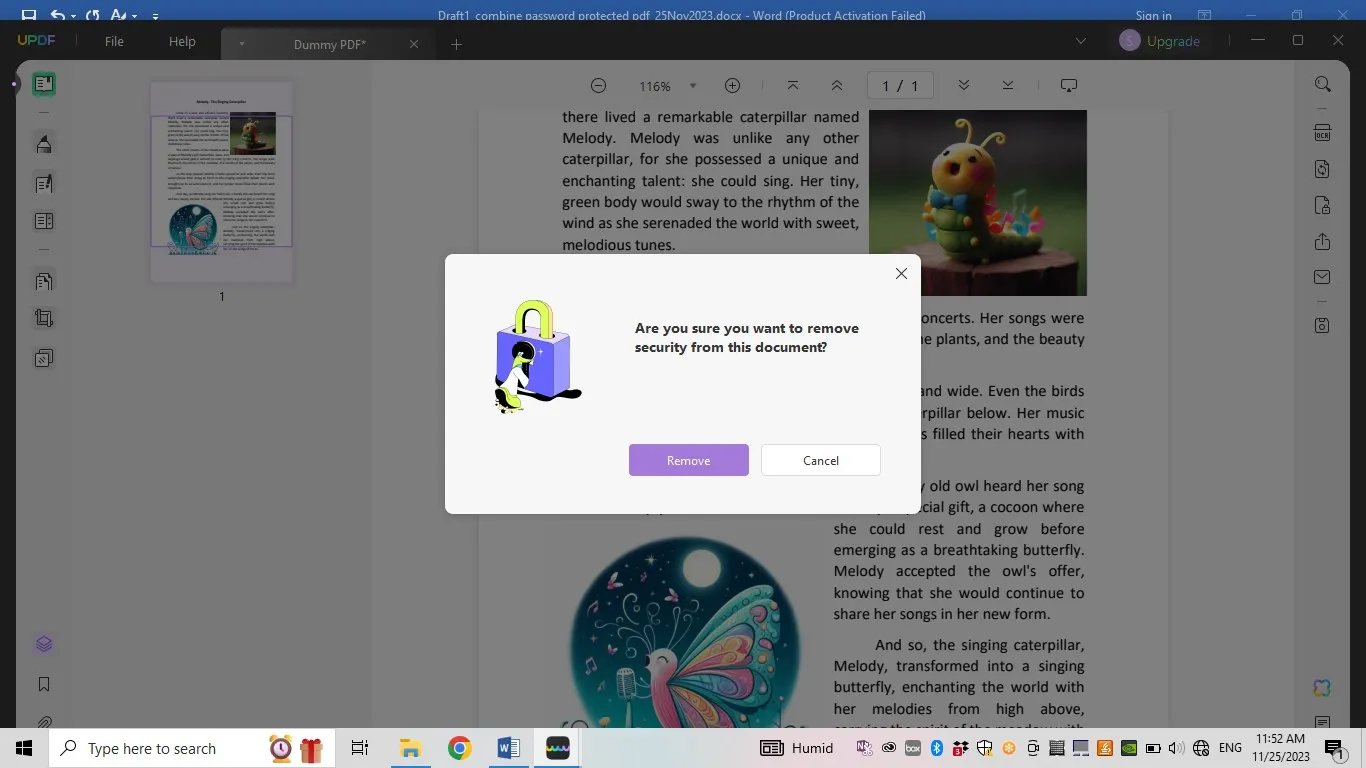Switch to the File menu

pyautogui.click(x=113, y=41)
